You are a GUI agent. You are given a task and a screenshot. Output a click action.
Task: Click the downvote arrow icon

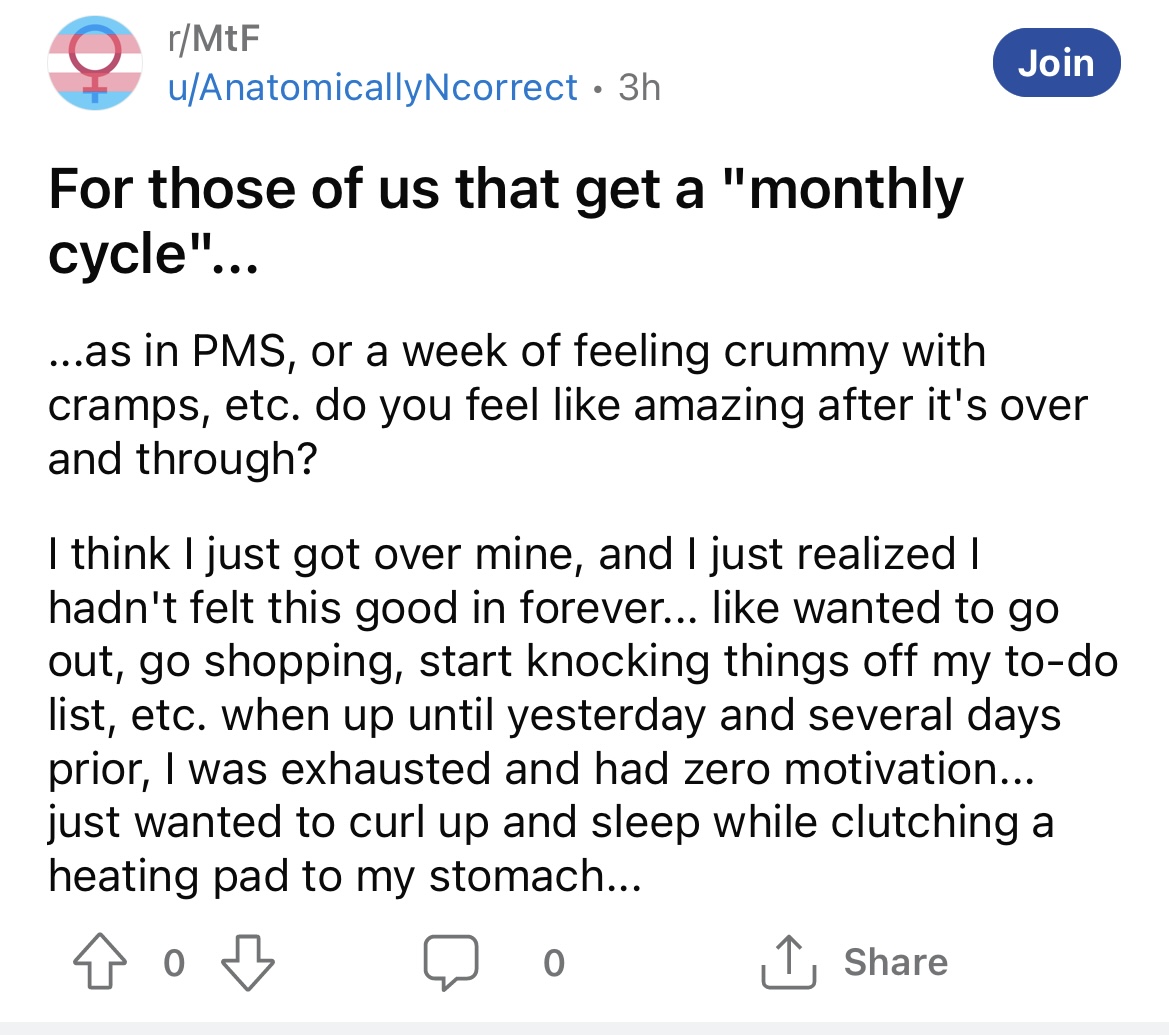click(248, 962)
